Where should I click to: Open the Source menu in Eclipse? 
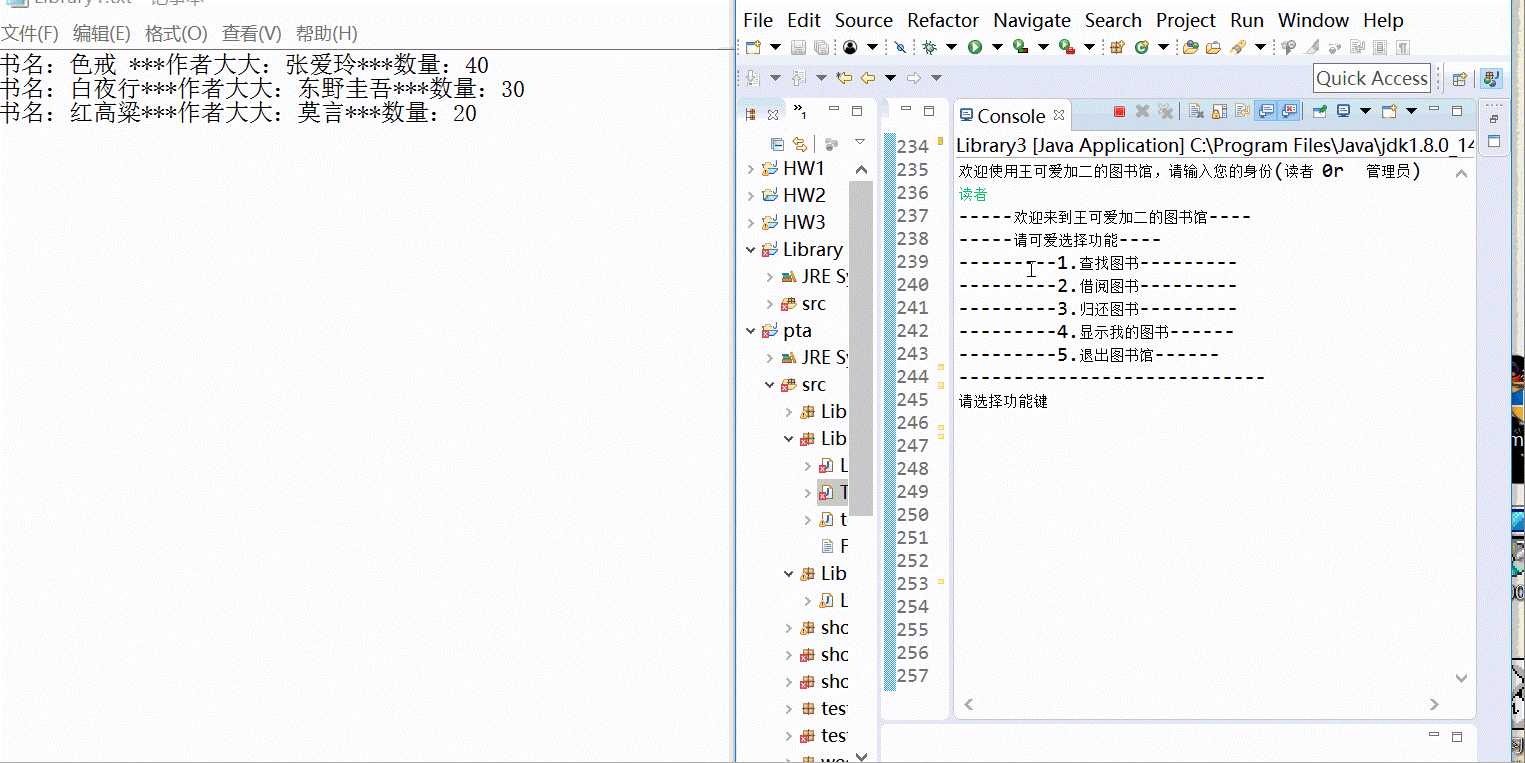click(864, 20)
